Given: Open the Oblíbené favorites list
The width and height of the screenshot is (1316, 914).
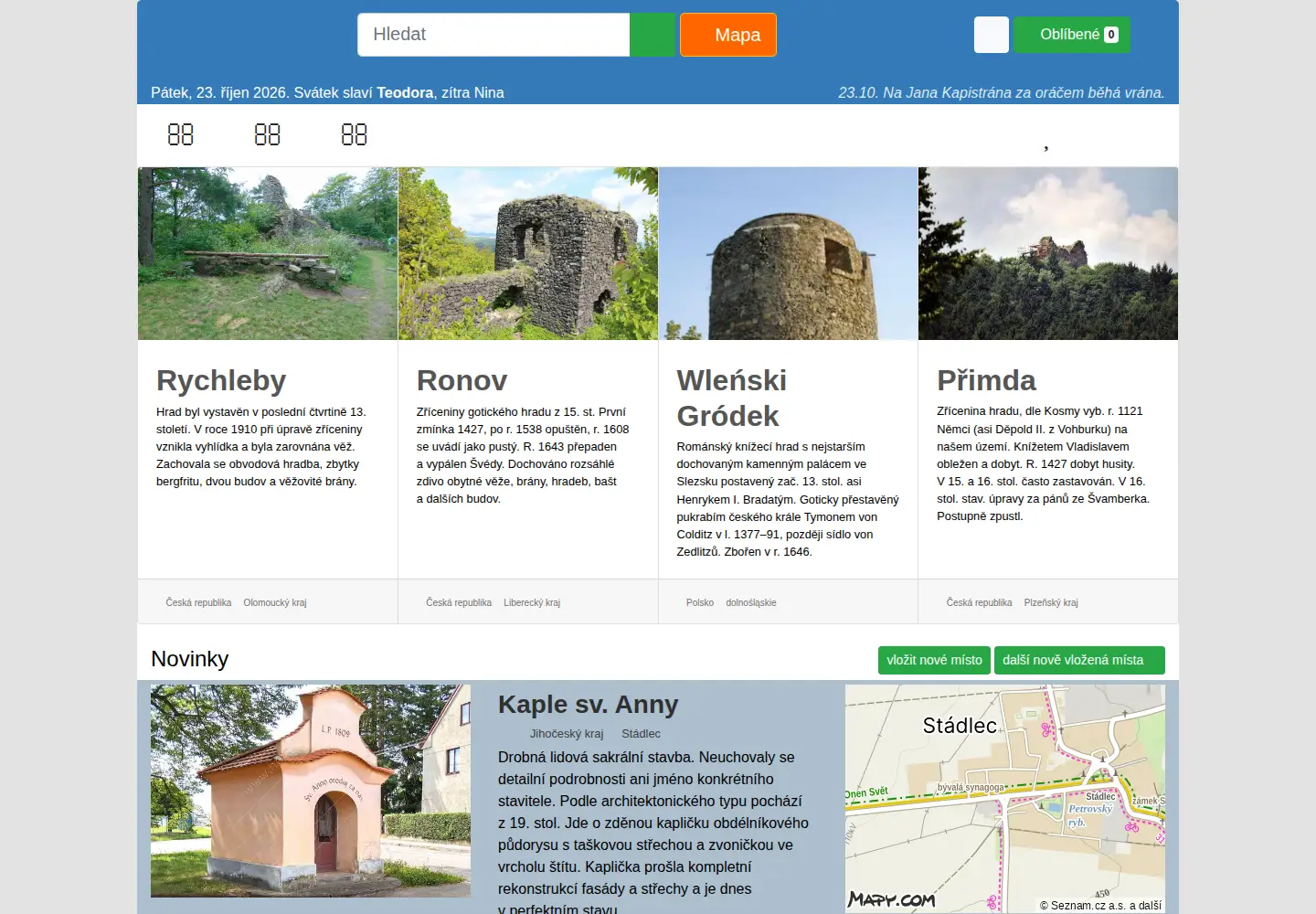Looking at the screenshot, I should (1072, 35).
